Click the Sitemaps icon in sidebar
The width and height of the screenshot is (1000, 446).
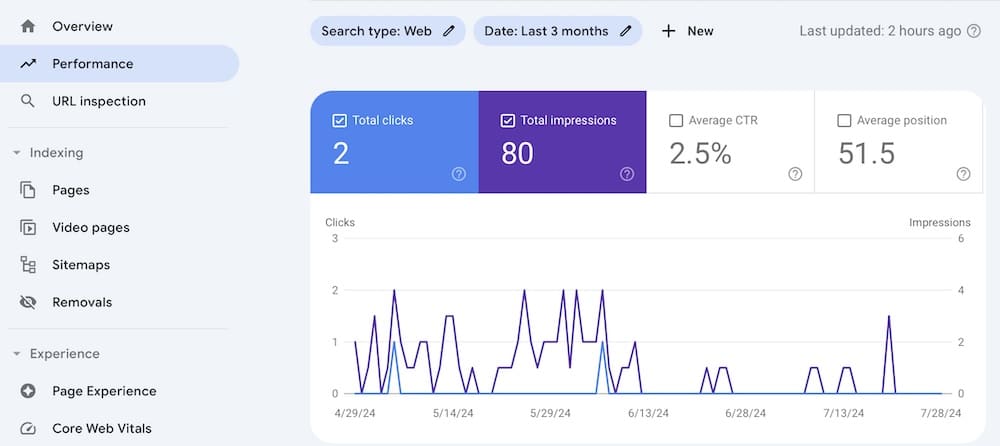28,265
